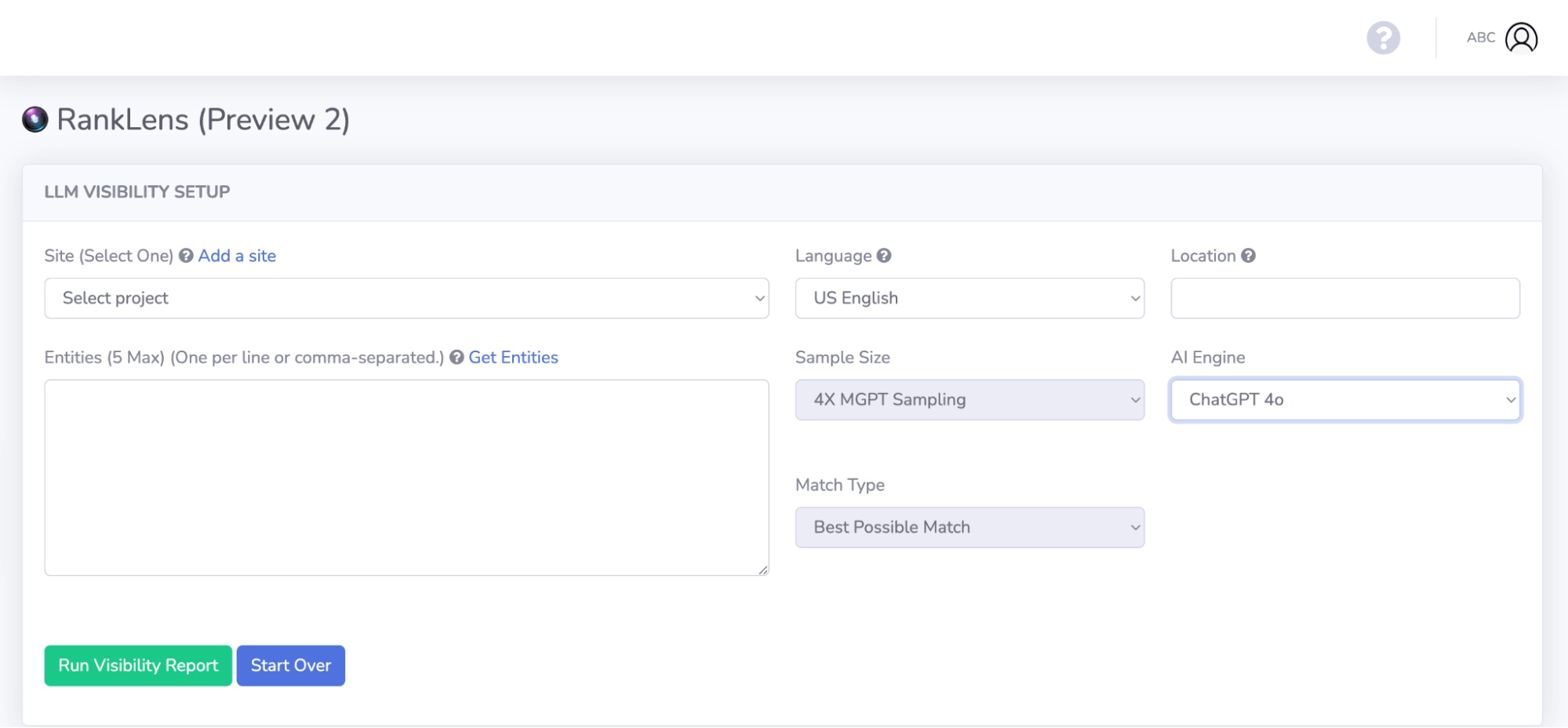Click help icon beside Entities label
Screen dimensions: 1568x728
(x=457, y=358)
